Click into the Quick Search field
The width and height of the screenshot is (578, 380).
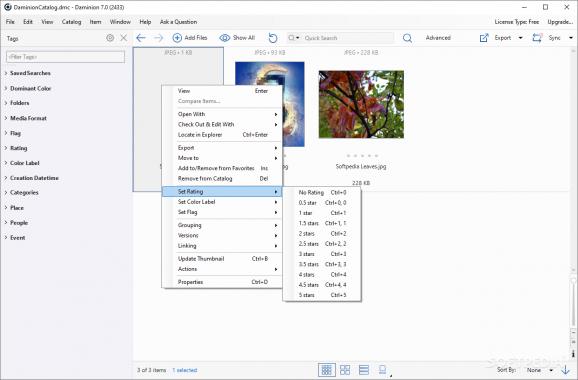pos(348,38)
